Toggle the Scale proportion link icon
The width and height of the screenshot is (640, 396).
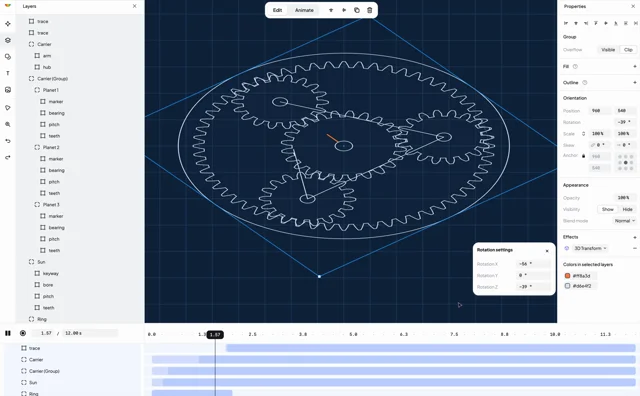coord(583,134)
